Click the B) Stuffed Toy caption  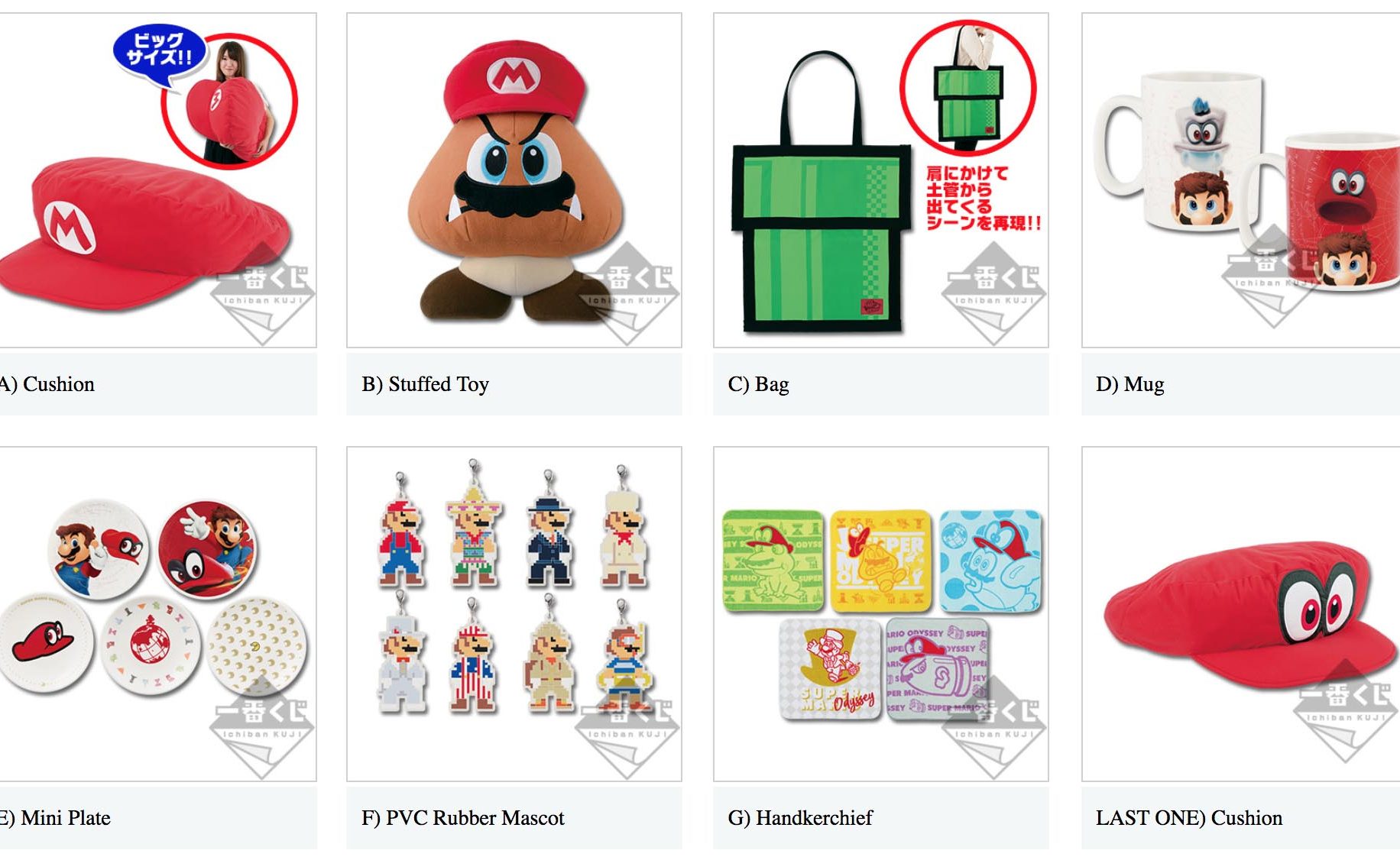tap(426, 384)
